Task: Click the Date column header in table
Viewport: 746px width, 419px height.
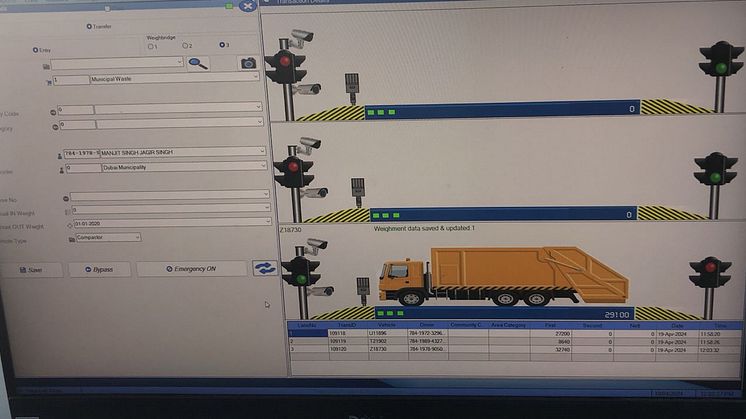Action: [x=678, y=325]
